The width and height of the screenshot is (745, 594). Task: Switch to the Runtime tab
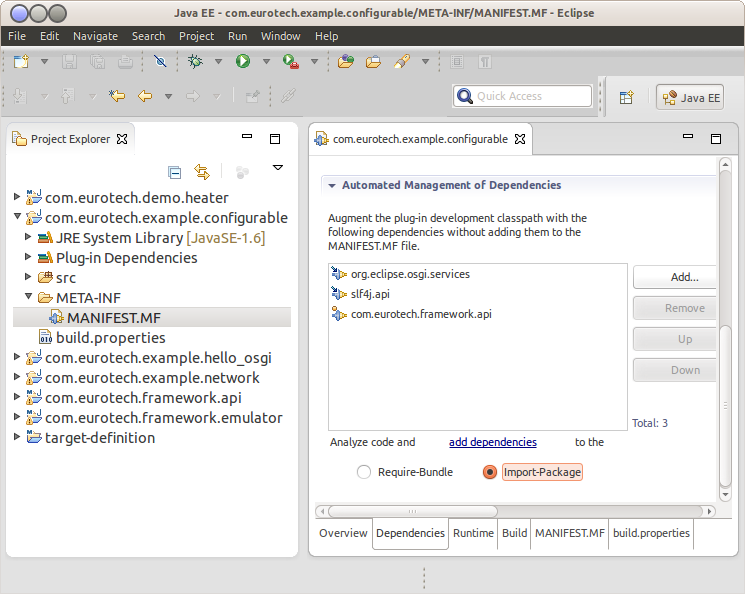click(473, 533)
